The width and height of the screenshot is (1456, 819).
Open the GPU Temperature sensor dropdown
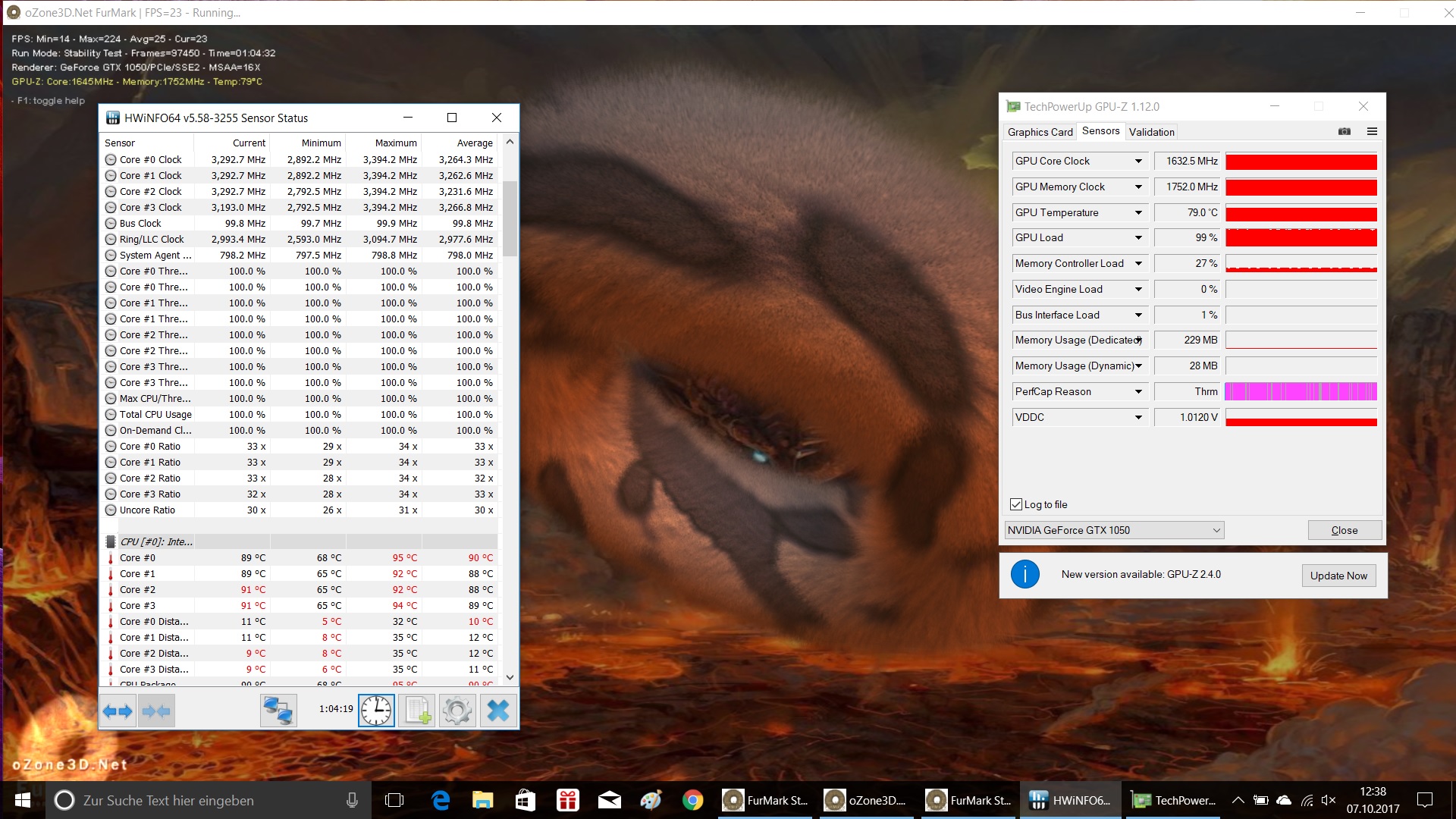pos(1138,212)
